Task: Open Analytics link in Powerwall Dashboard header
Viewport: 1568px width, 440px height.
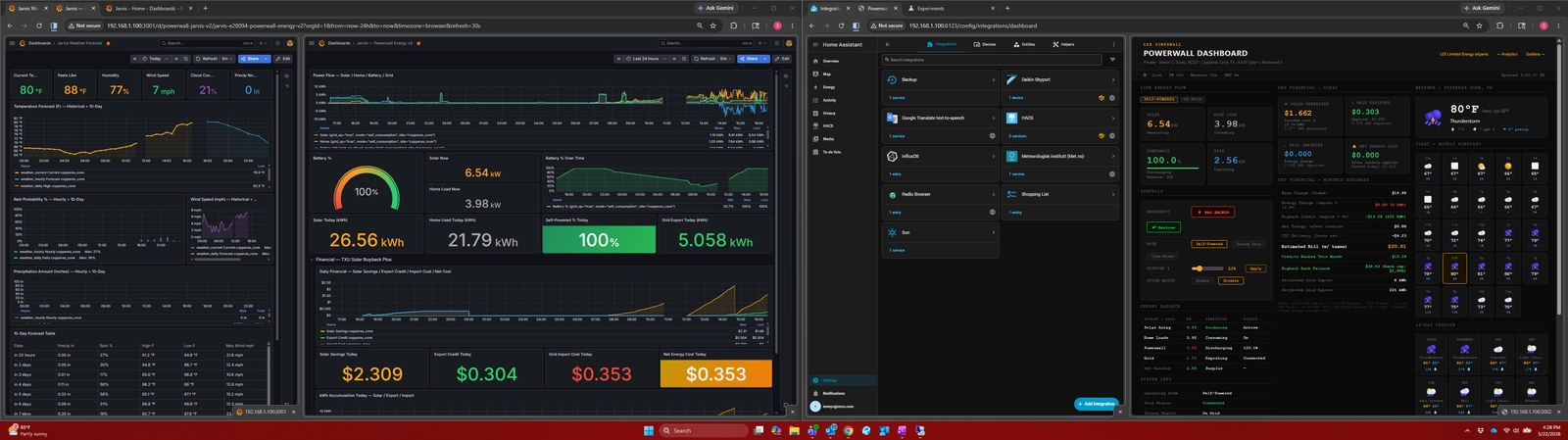Action: click(x=1508, y=54)
